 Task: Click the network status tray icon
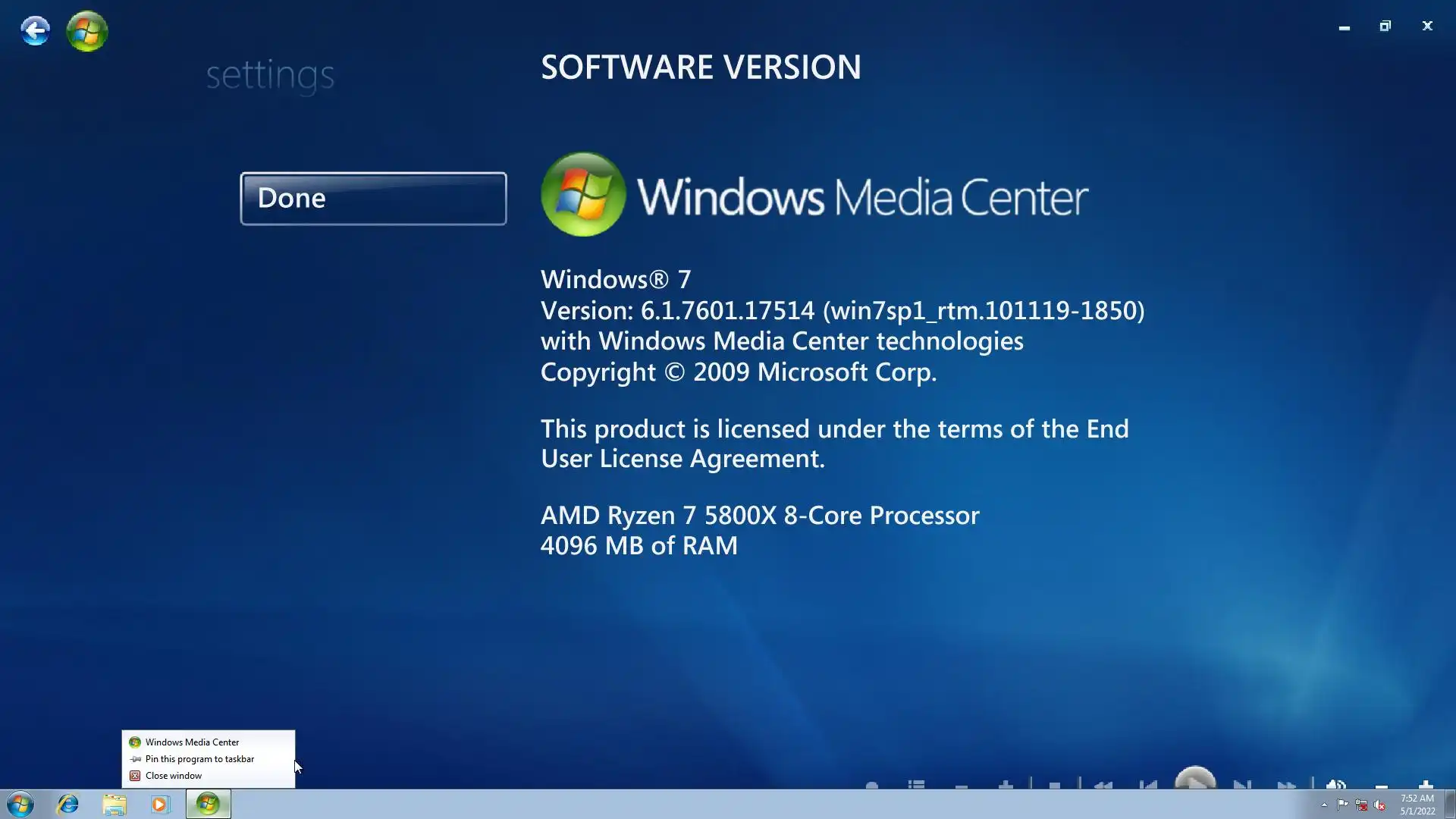click(x=1361, y=805)
